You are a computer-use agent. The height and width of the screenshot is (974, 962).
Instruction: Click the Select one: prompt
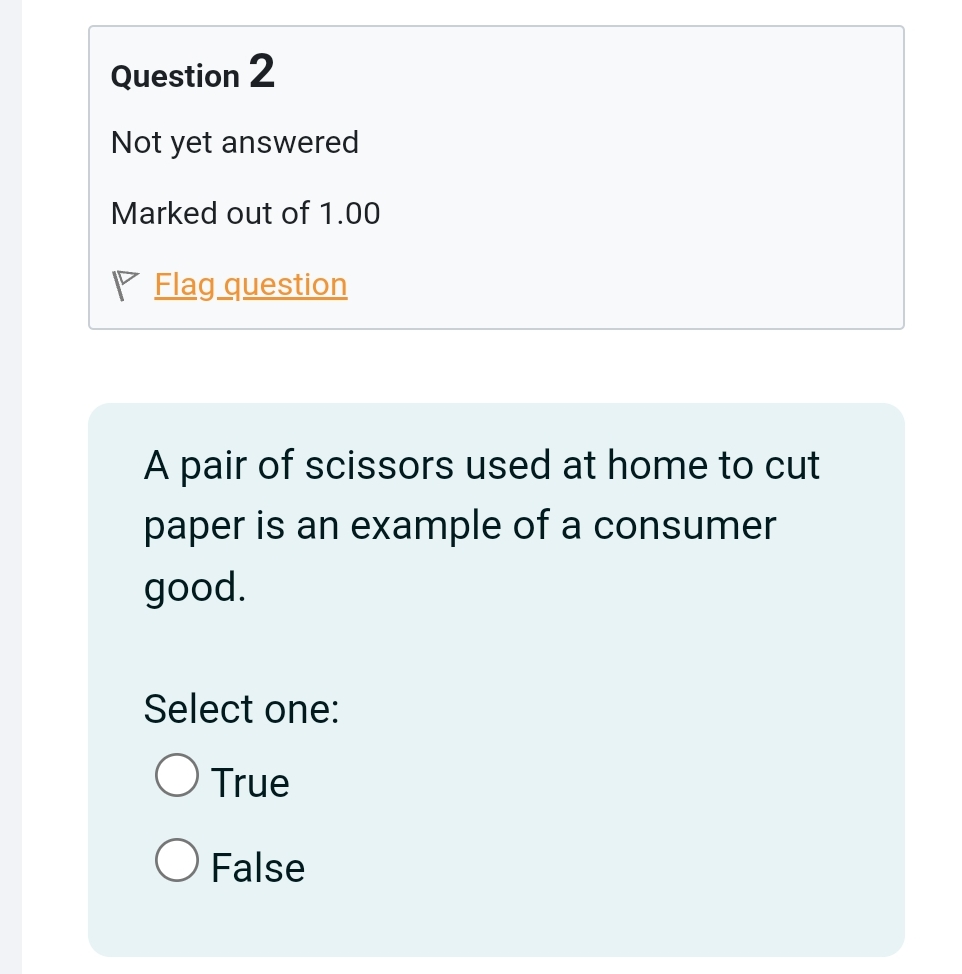pyautogui.click(x=242, y=709)
